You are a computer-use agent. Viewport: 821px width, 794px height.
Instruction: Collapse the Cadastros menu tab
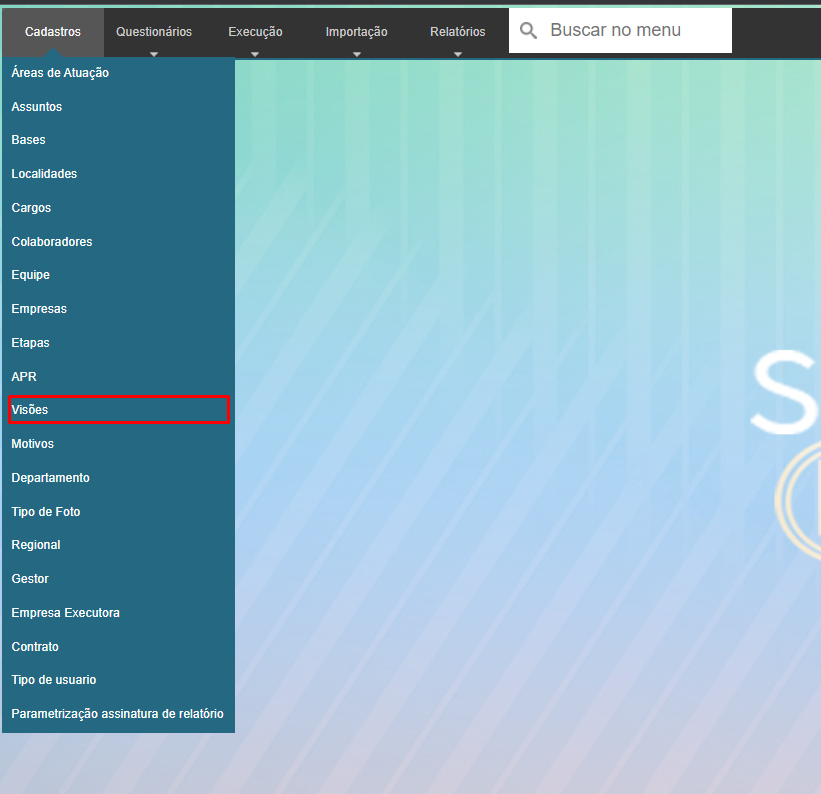(53, 32)
